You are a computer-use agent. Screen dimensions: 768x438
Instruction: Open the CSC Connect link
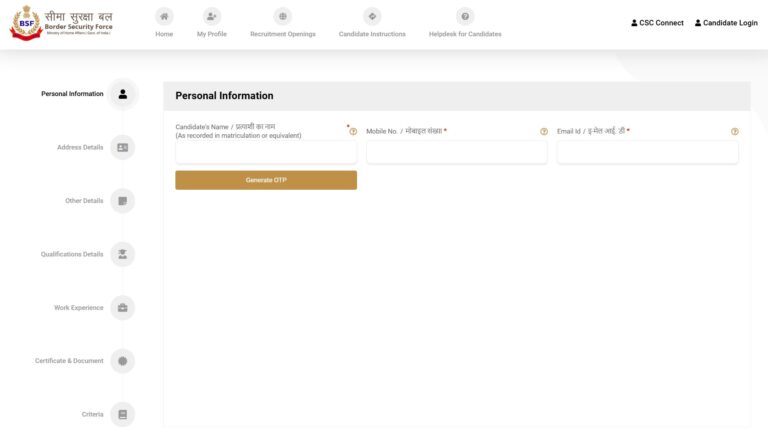657,23
